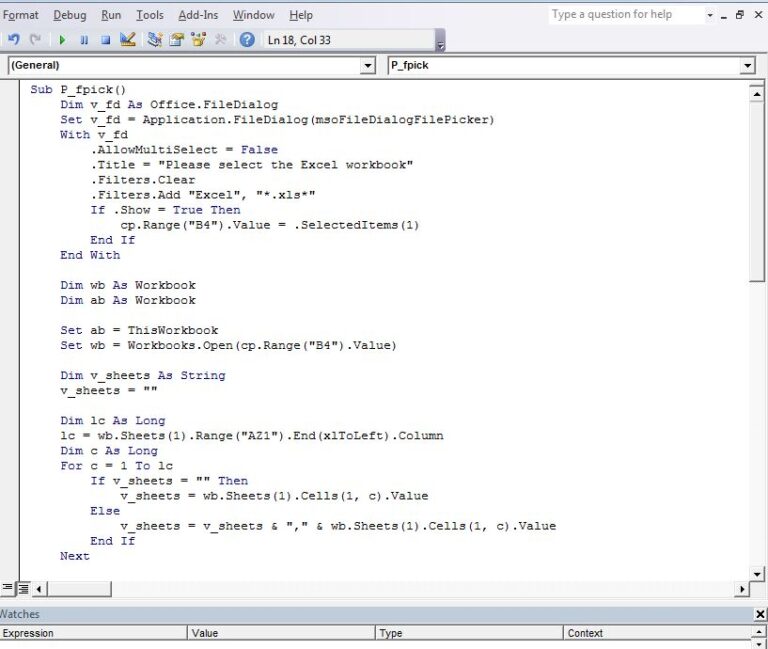Image resolution: width=768 pixels, height=649 pixels.
Task: Open the Debug menu
Action: click(70, 15)
